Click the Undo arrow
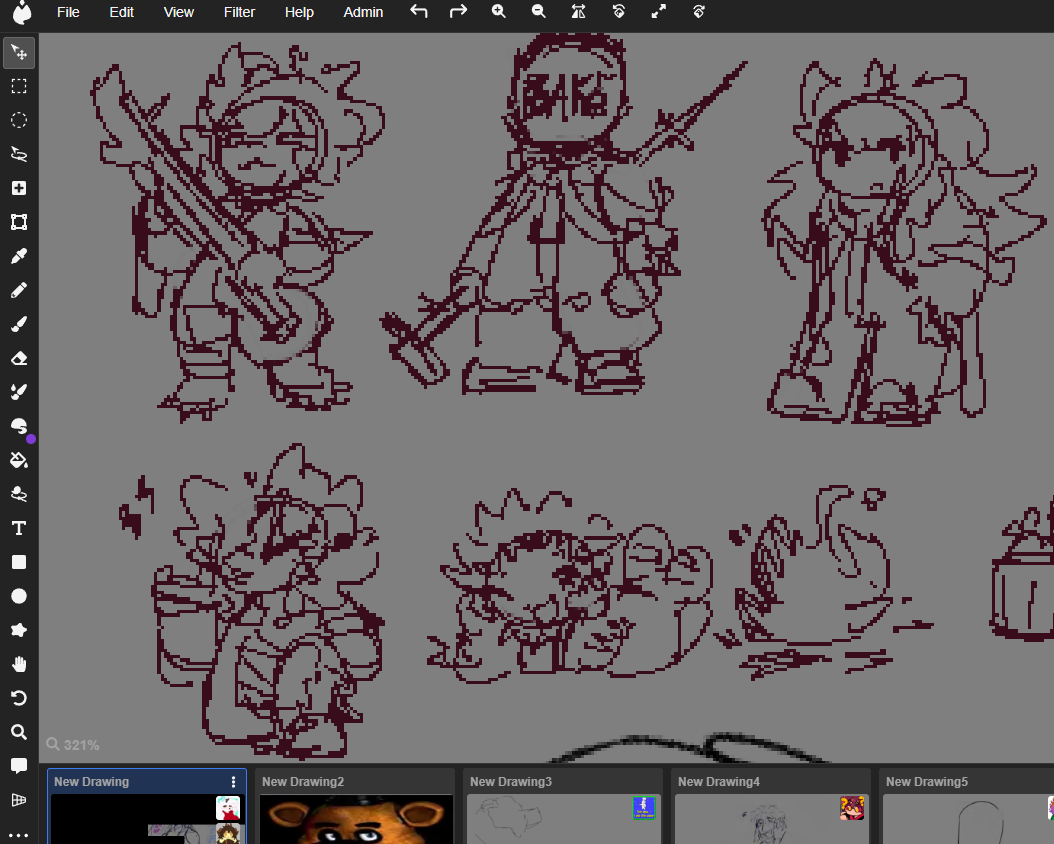The width and height of the screenshot is (1054, 844). click(419, 11)
